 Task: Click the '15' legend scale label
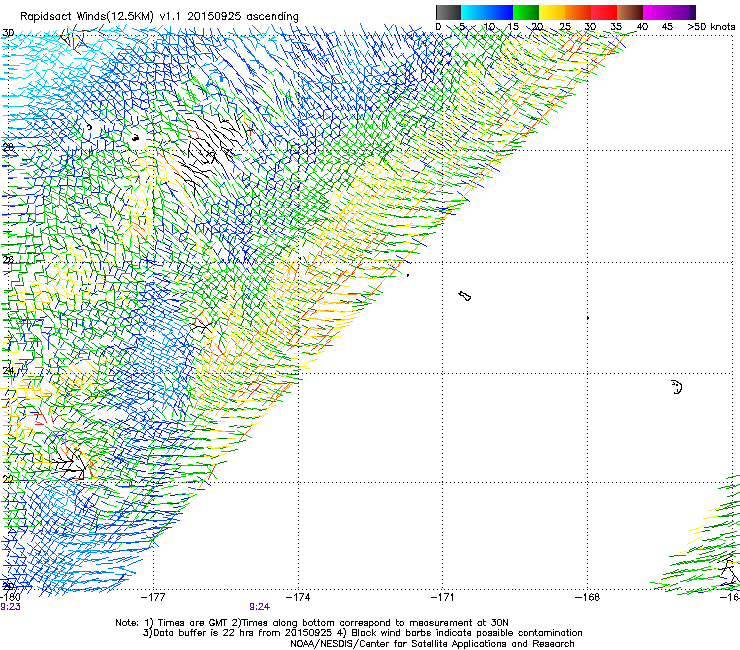point(513,27)
